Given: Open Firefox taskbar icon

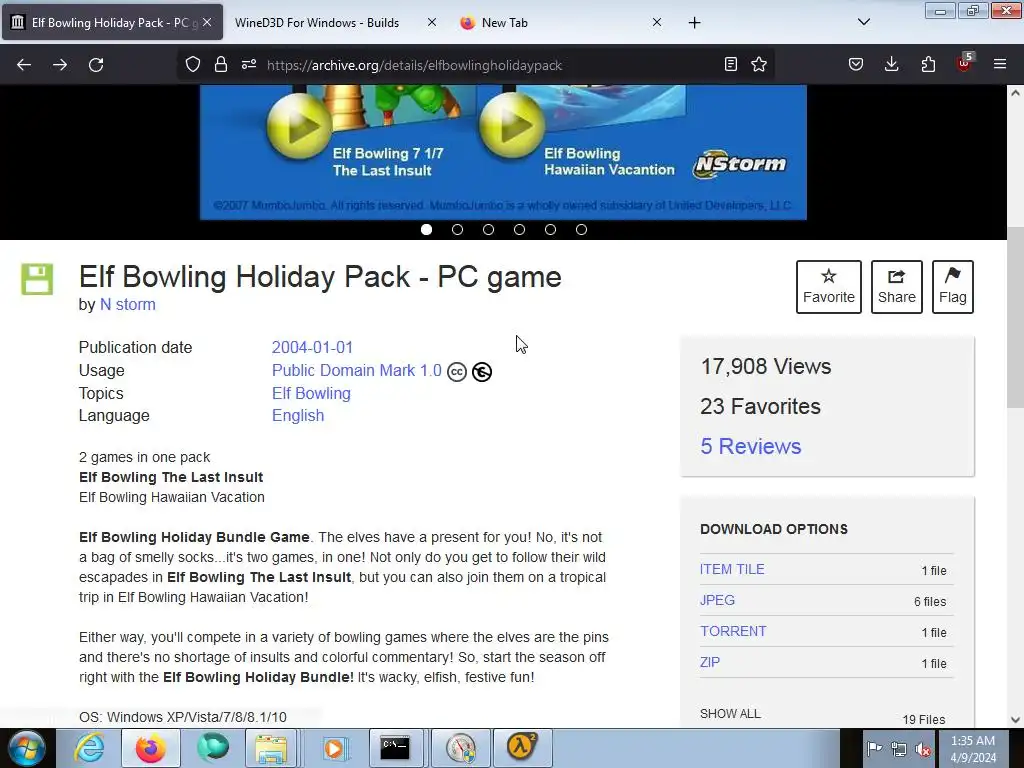Looking at the screenshot, I should click(150, 748).
